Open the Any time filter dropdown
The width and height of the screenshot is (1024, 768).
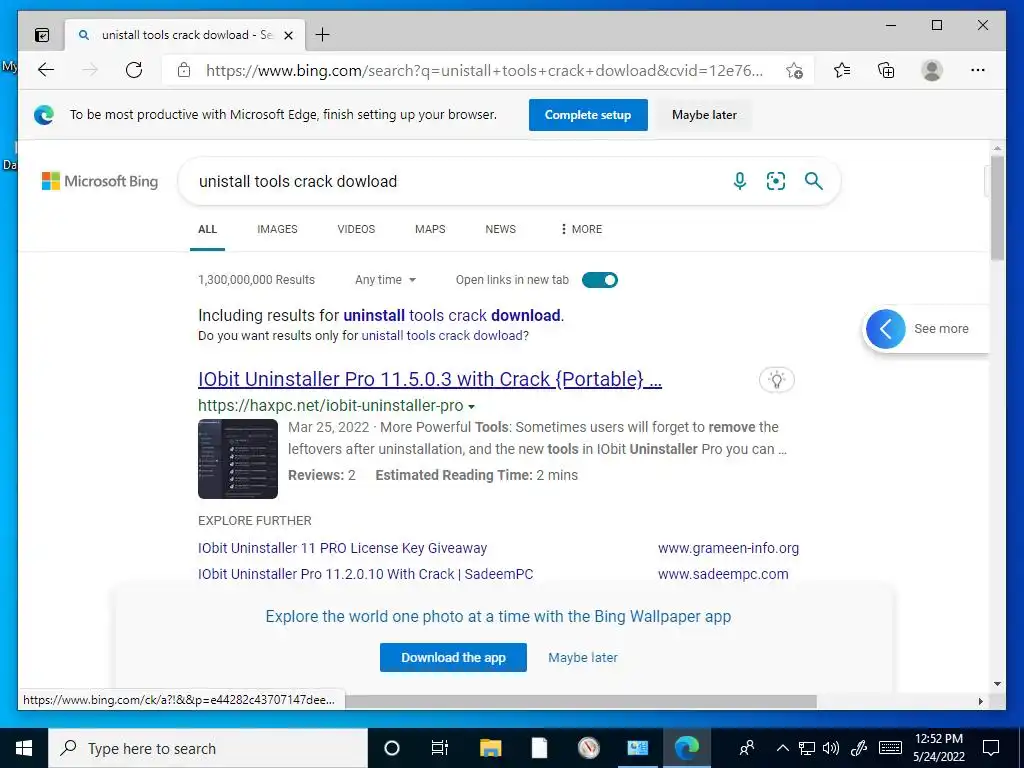coord(385,280)
